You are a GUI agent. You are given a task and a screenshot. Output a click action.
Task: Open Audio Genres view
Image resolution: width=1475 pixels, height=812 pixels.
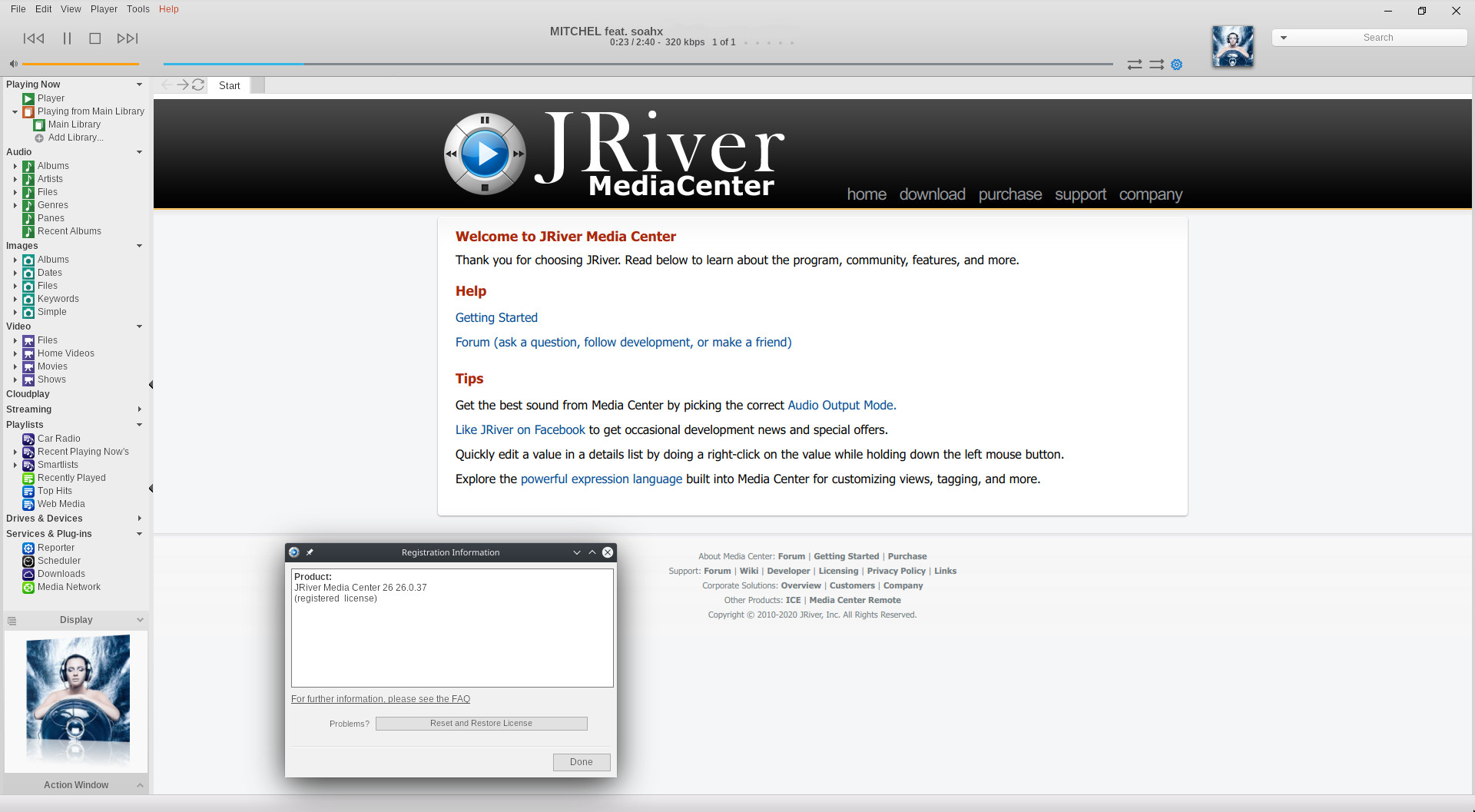(53, 205)
